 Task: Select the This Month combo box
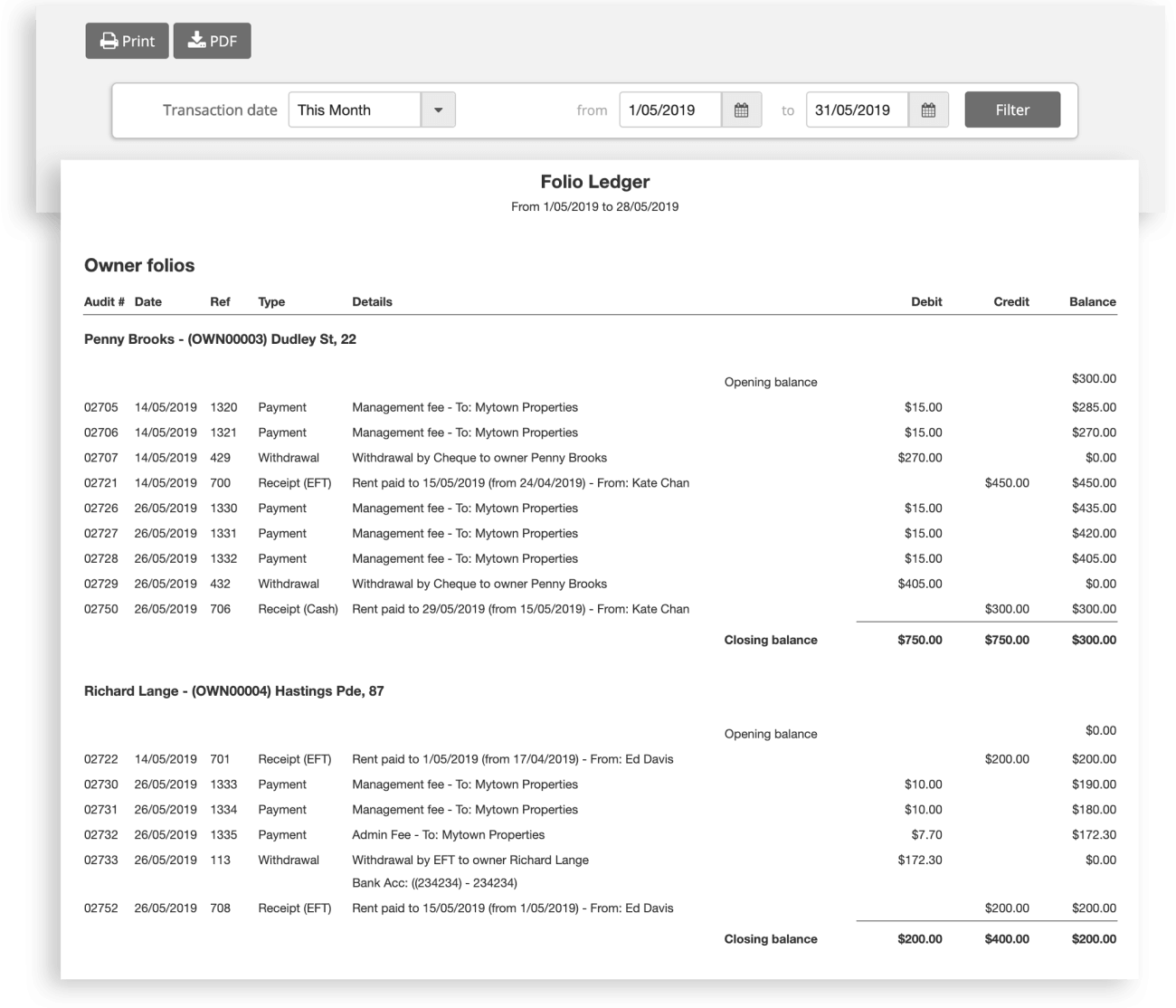(355, 110)
